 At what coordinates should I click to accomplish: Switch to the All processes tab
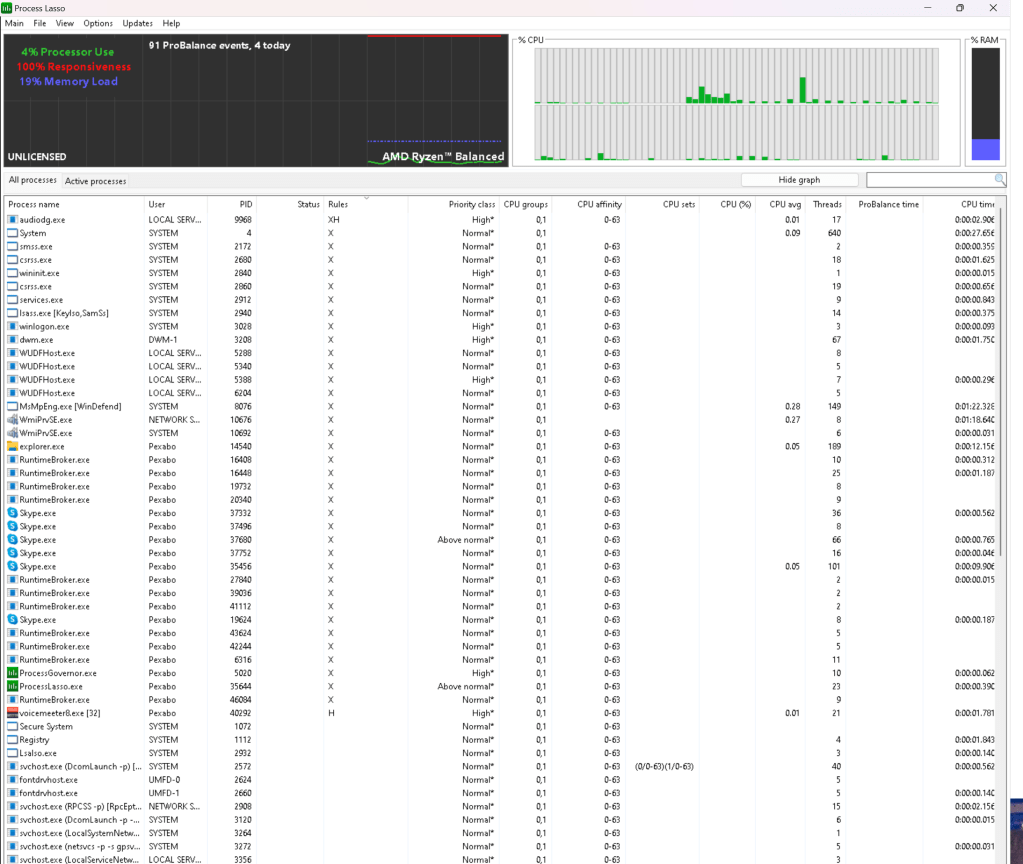click(x=33, y=180)
